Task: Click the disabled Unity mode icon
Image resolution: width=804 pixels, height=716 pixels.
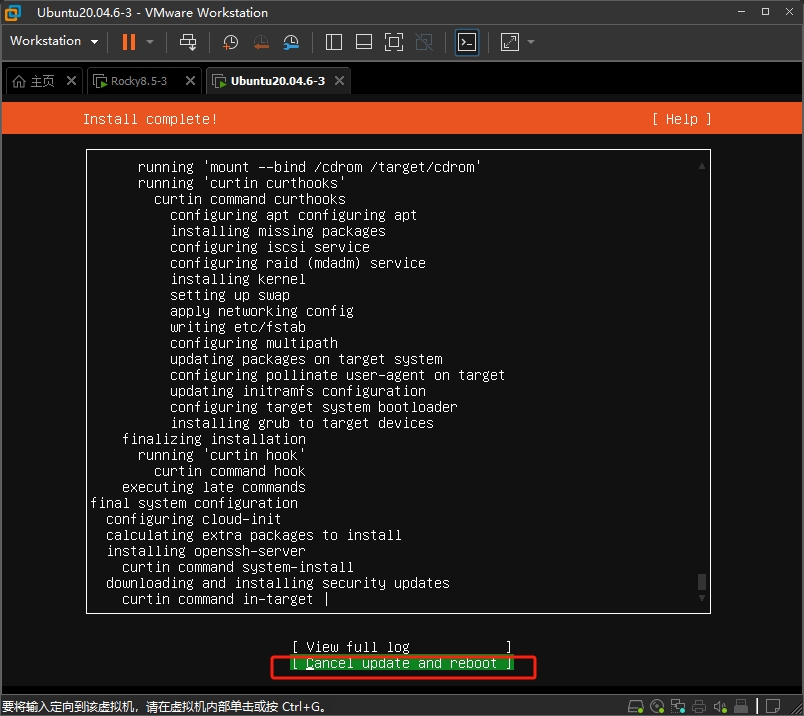Action: point(424,42)
